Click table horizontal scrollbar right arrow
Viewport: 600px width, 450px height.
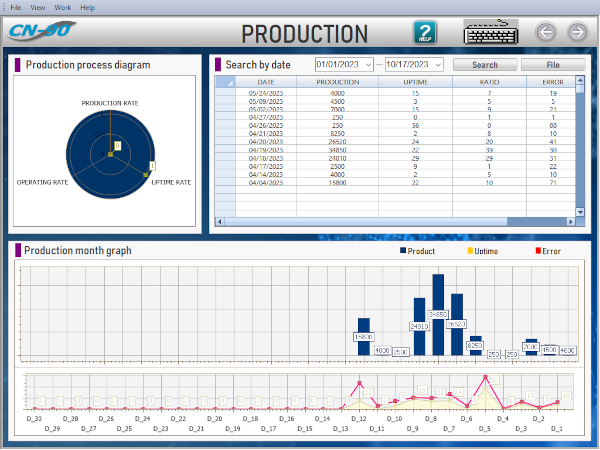click(571, 222)
